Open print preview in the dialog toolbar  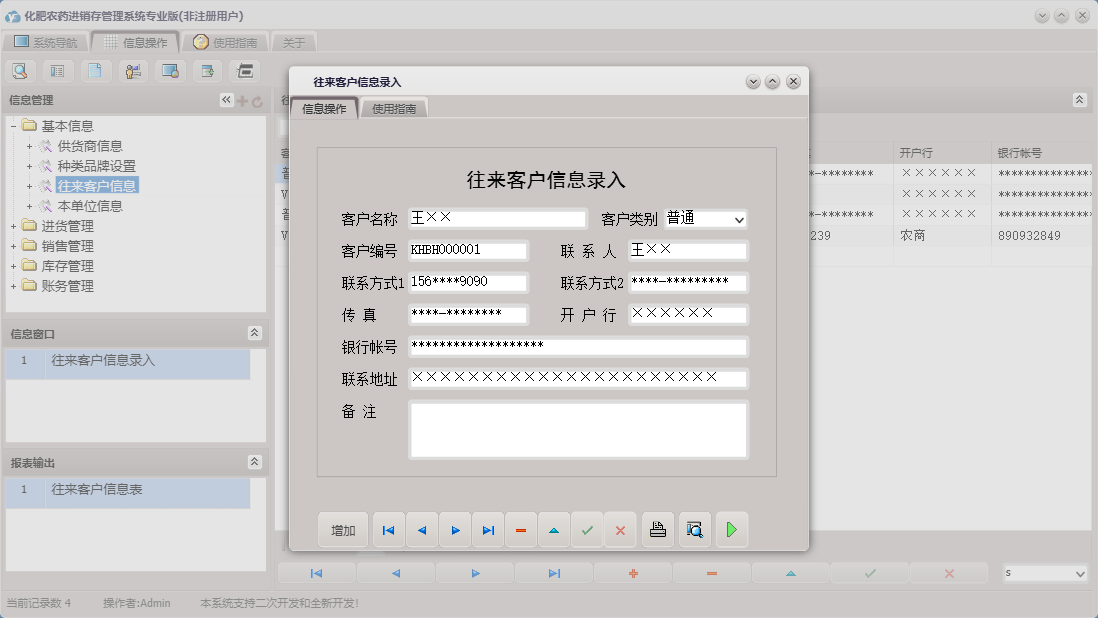(693, 529)
